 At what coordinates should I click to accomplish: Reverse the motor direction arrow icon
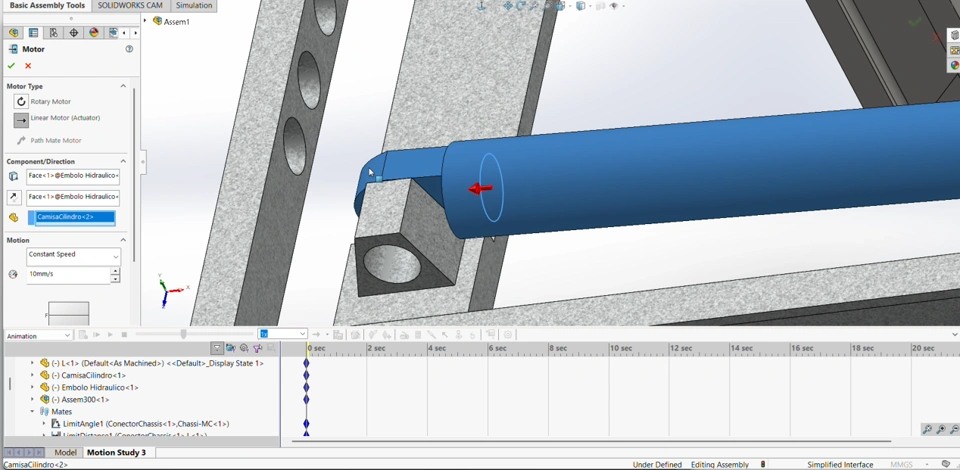pos(14,197)
